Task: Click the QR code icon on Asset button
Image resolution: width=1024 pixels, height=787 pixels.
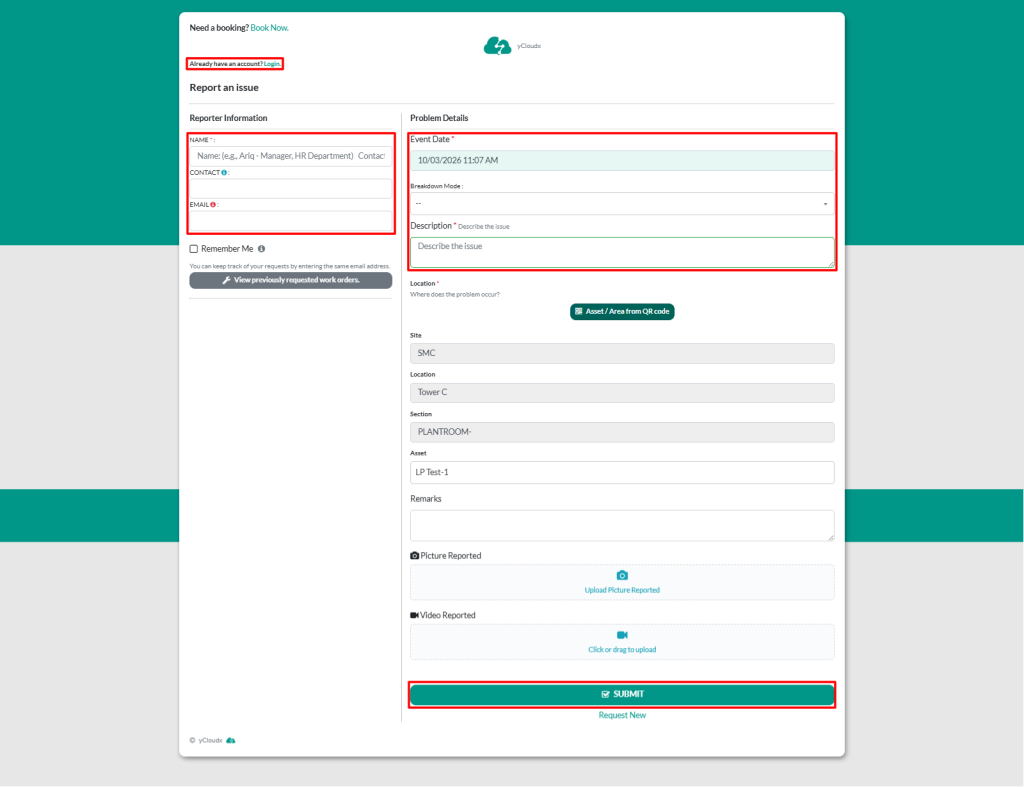Action: (x=579, y=312)
